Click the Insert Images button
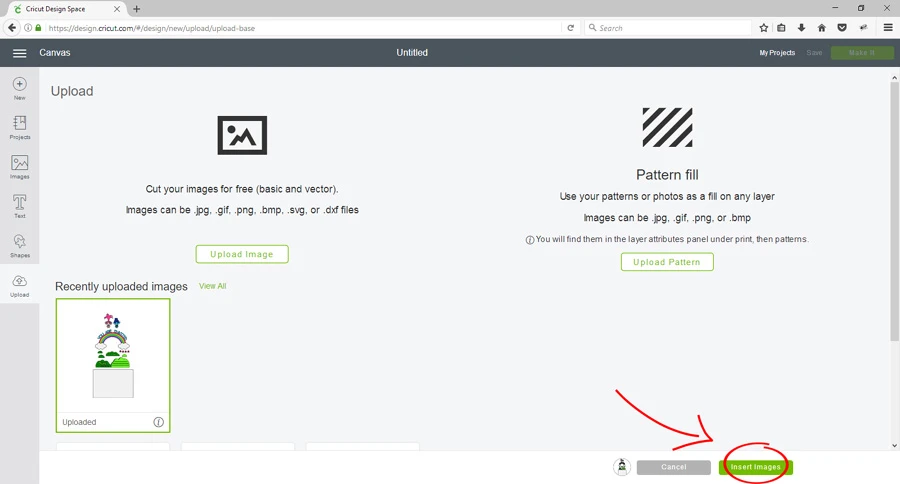The height and width of the screenshot is (484, 900). point(755,467)
